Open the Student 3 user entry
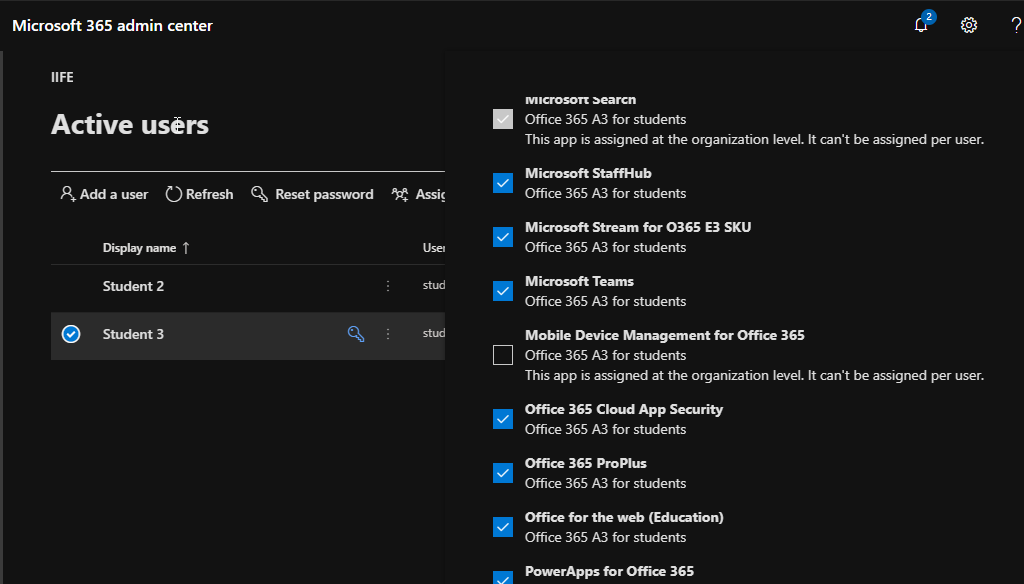This screenshot has width=1024, height=584. (x=133, y=334)
